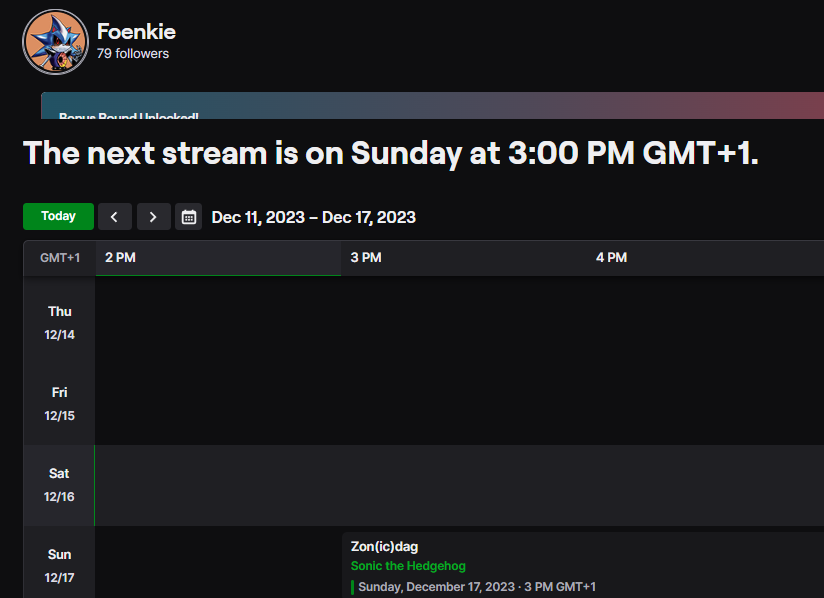This screenshot has width=824, height=598.
Task: Click the 3 PM column header
Action: click(x=366, y=258)
